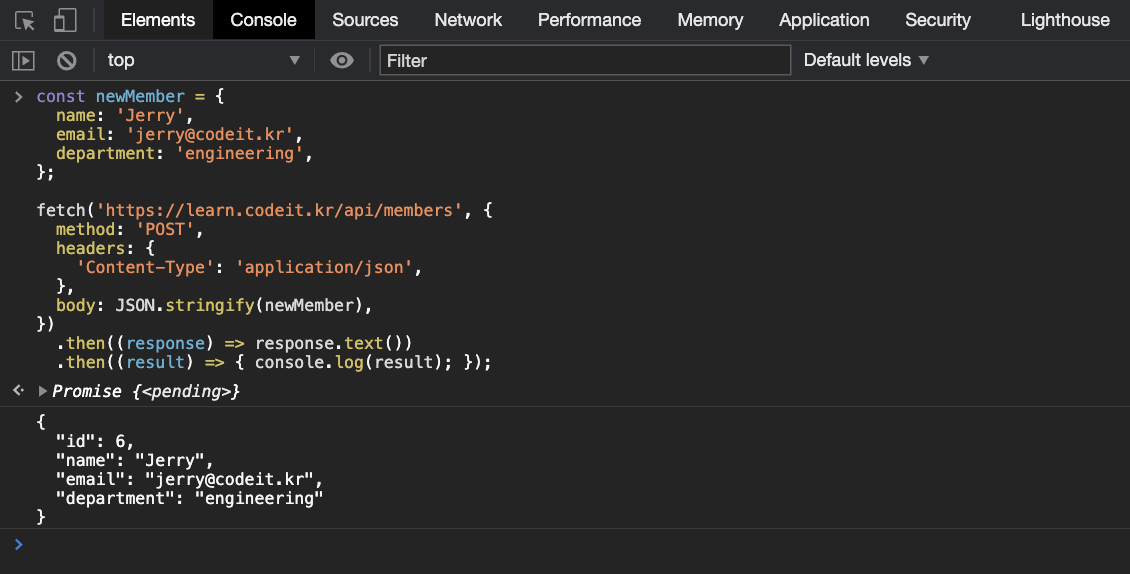The image size is (1130, 574).
Task: Open the Default levels dropdown
Action: pos(866,61)
